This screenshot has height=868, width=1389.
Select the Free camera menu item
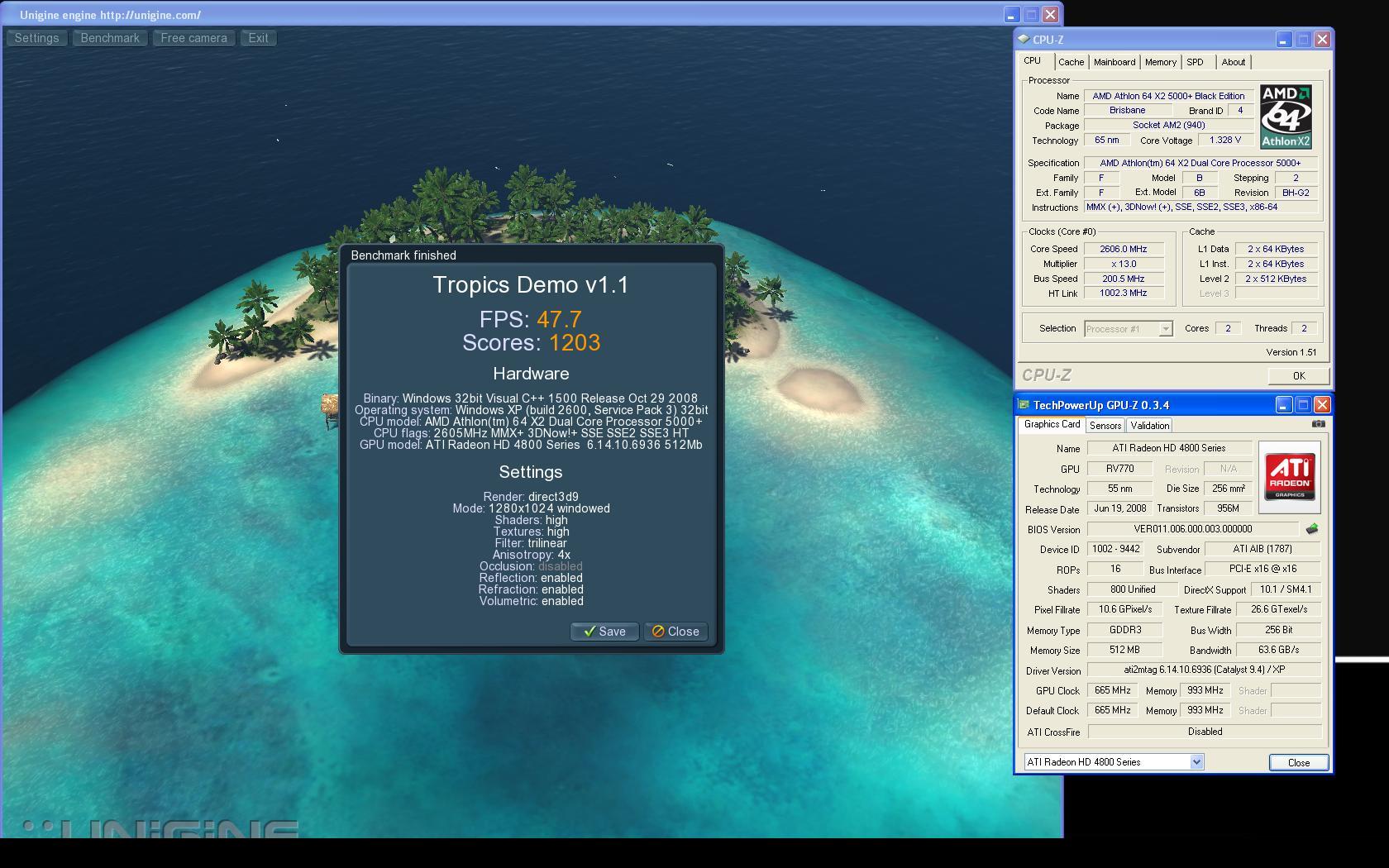[x=193, y=38]
